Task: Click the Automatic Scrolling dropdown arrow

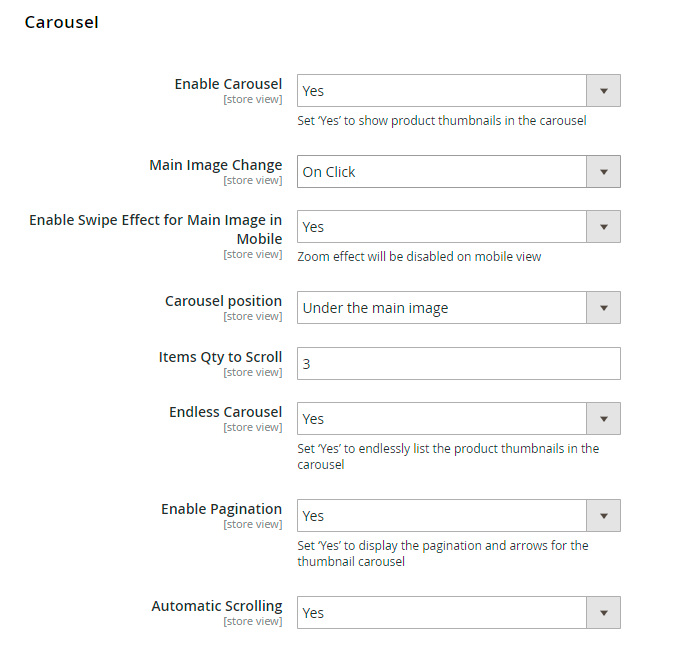Action: [x=603, y=613]
